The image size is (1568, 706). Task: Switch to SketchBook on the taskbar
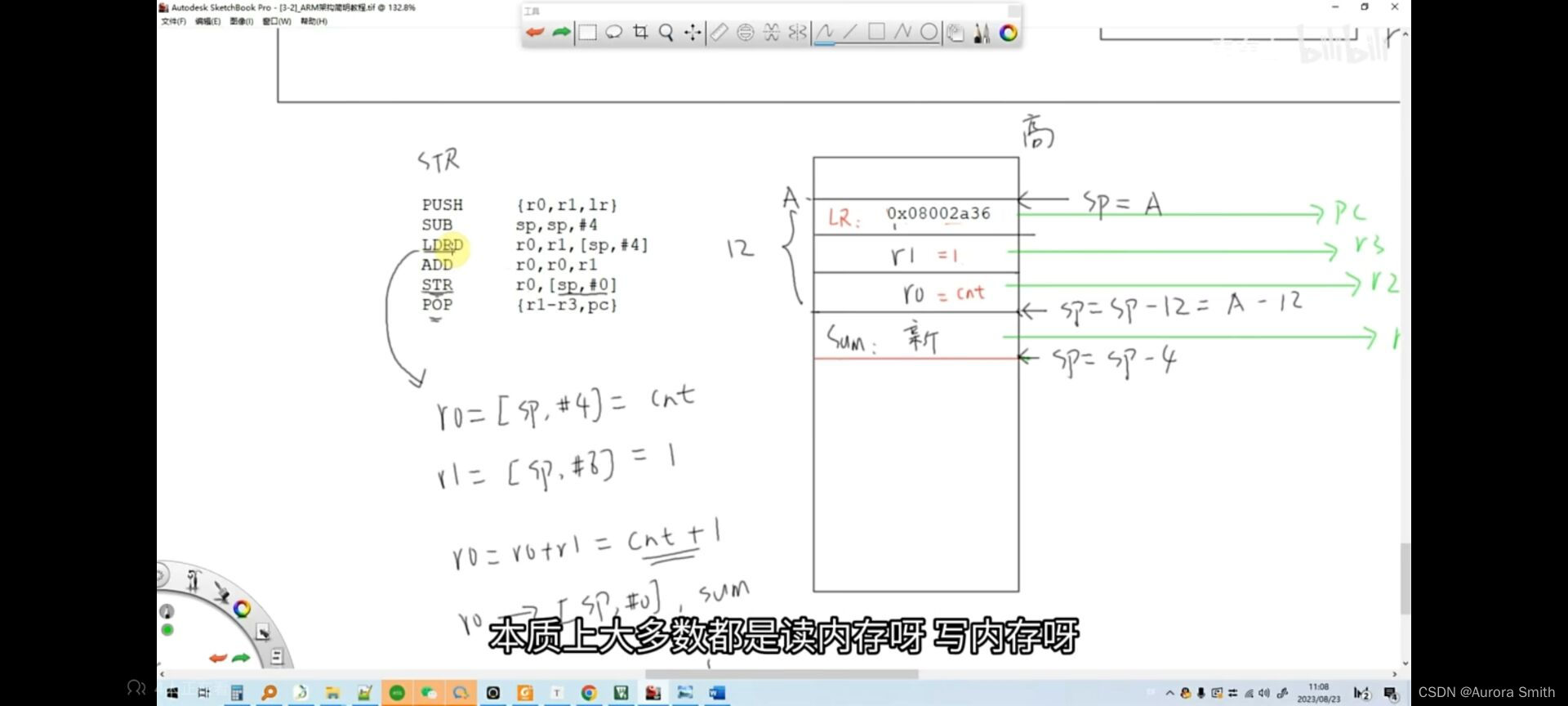[x=653, y=693]
